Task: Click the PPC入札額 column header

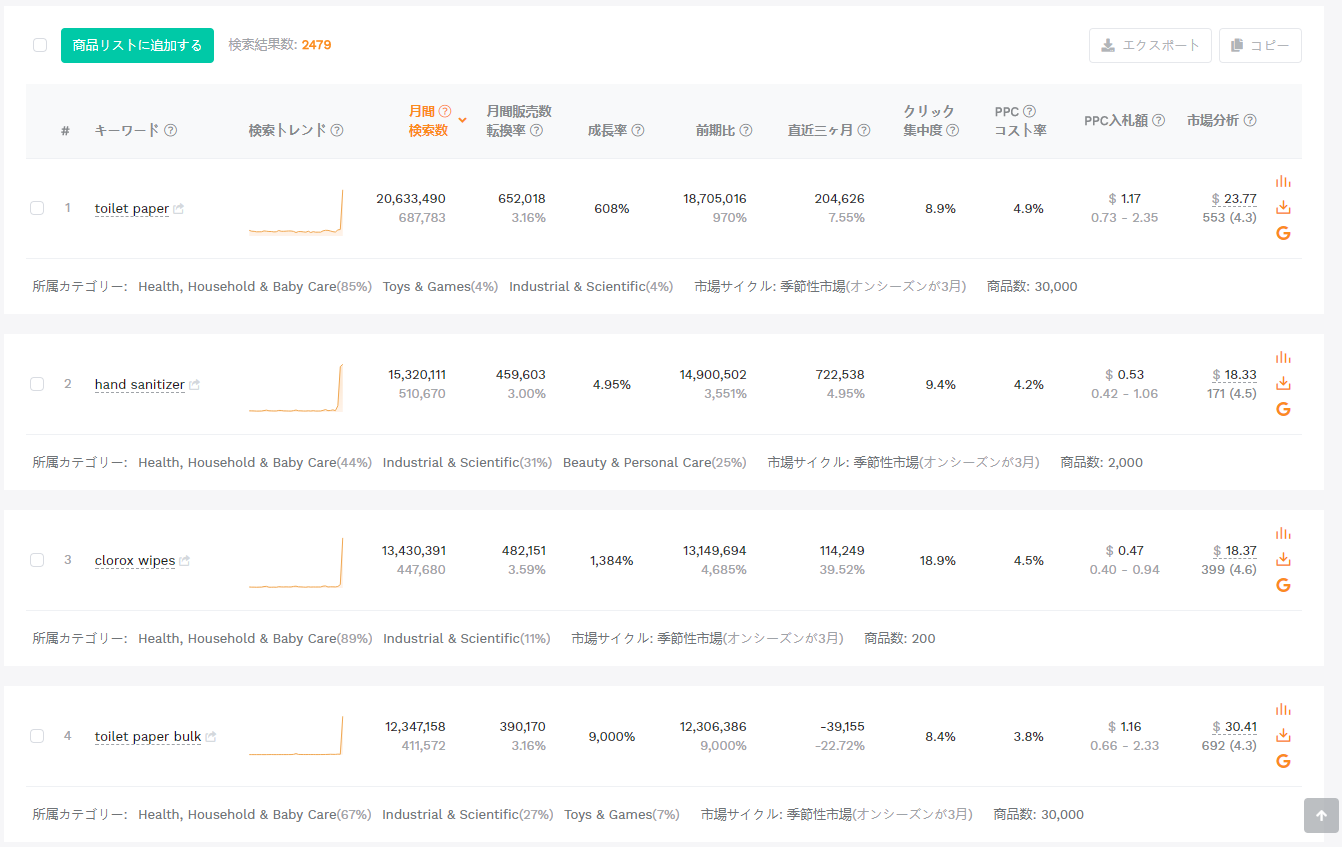Action: (x=1116, y=120)
